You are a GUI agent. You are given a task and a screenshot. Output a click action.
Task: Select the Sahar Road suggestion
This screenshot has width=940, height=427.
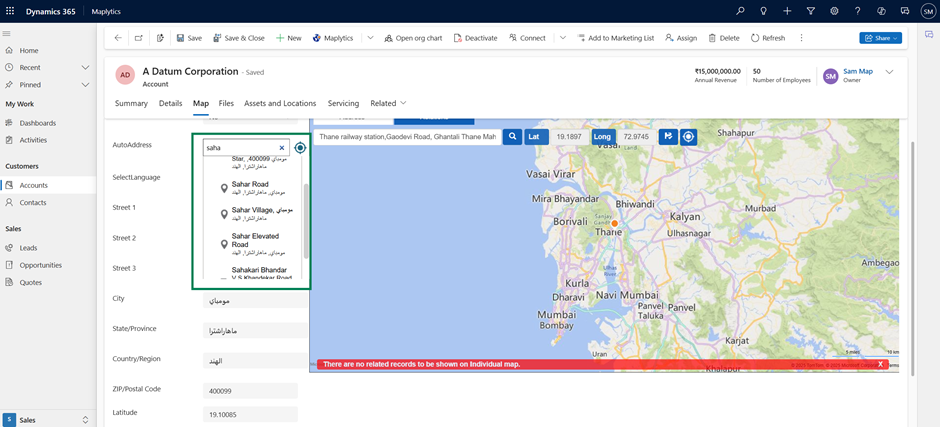[x=250, y=185]
